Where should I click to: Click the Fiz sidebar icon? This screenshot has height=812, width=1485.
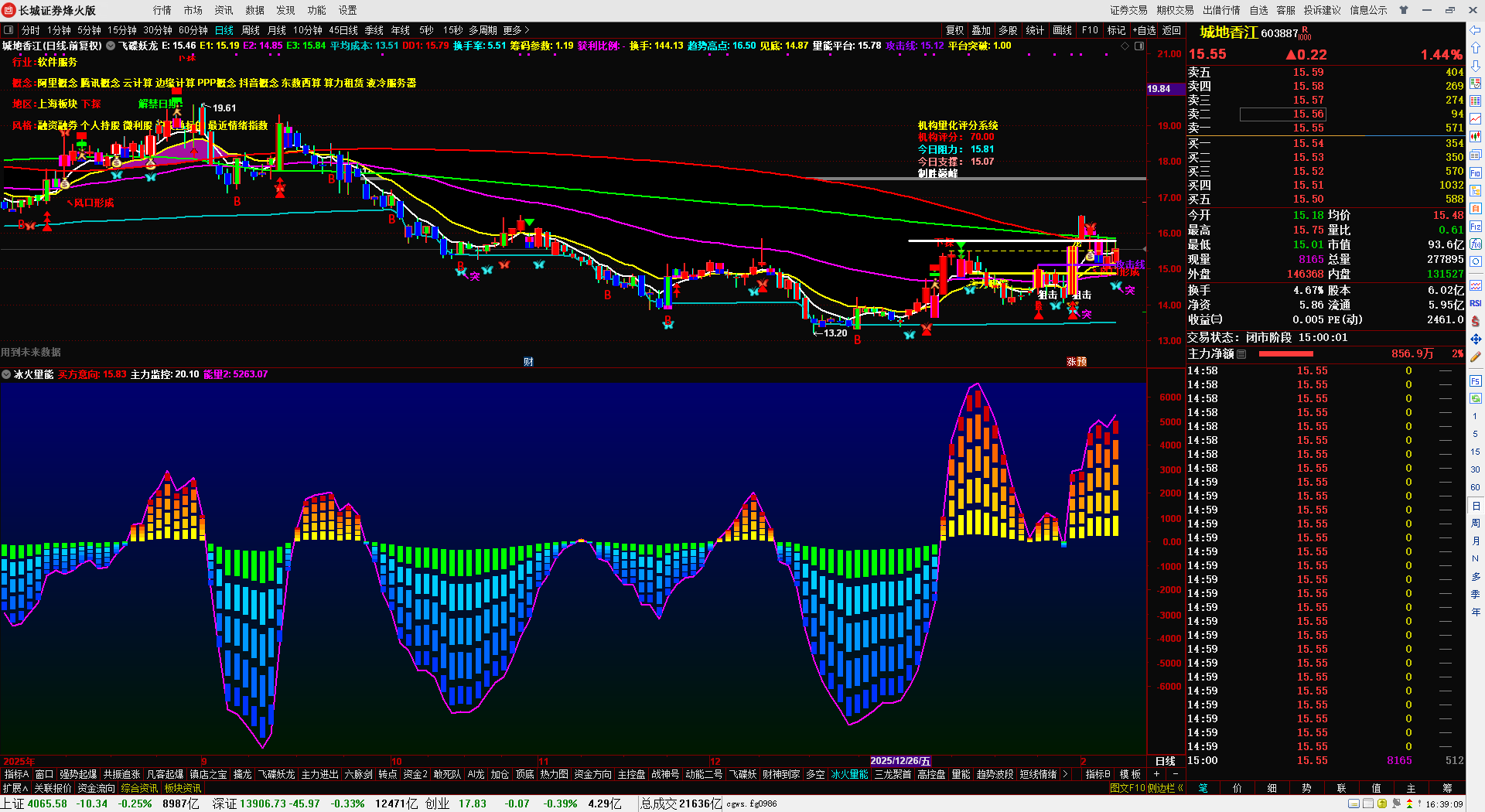pos(1476,227)
